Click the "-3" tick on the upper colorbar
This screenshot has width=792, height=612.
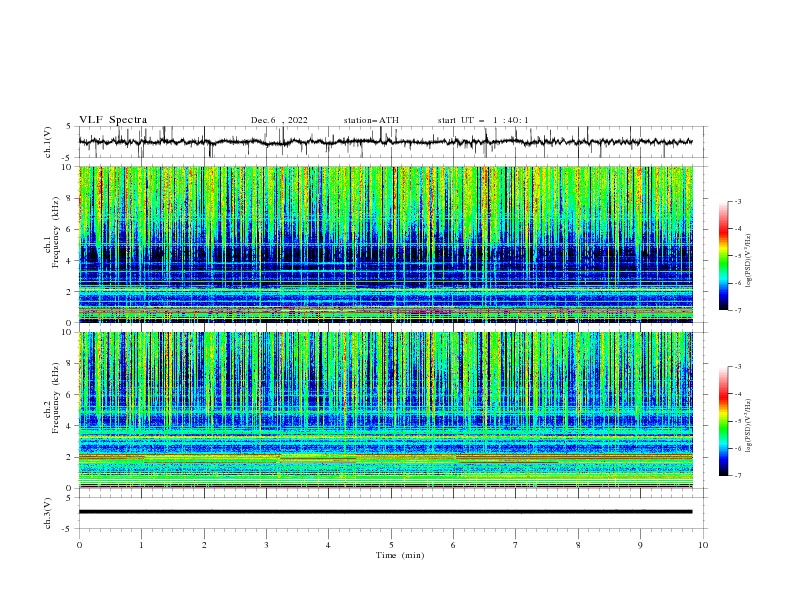[x=738, y=201]
